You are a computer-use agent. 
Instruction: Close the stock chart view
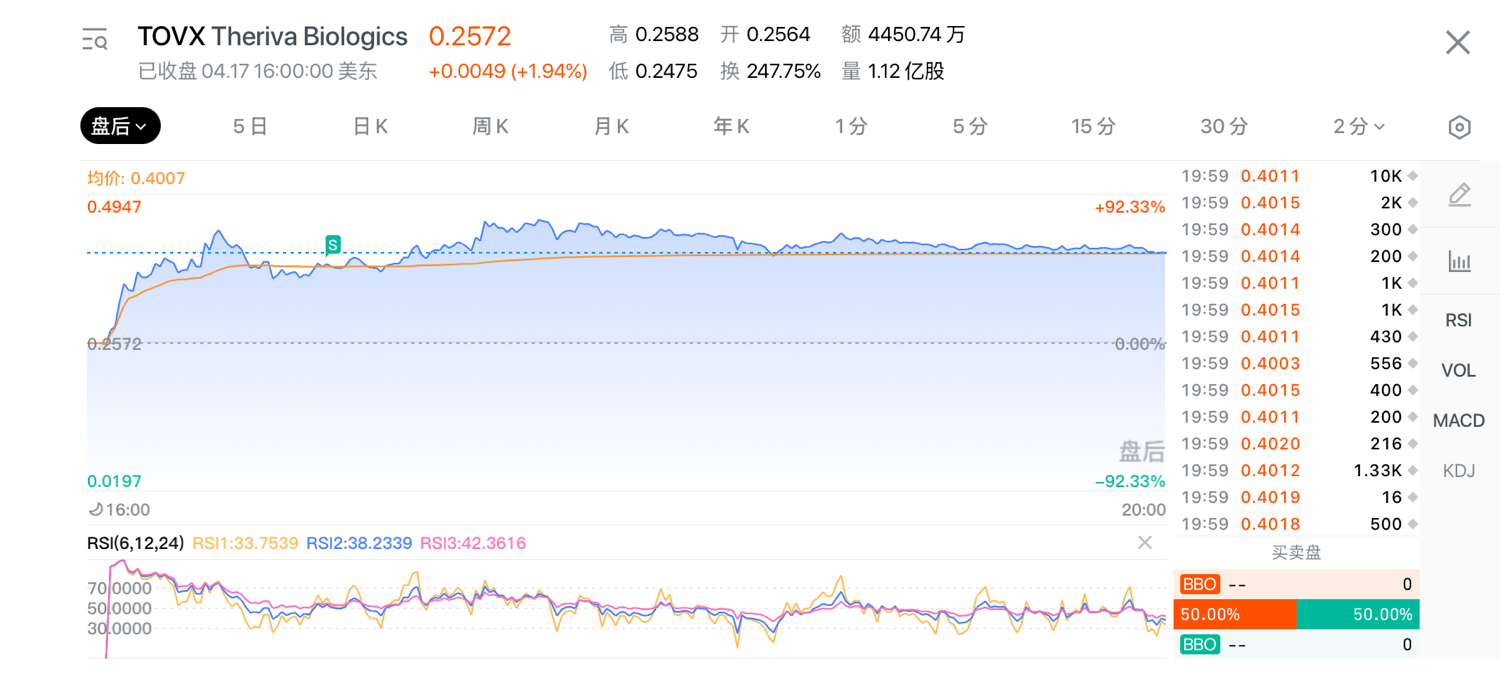point(1458,42)
